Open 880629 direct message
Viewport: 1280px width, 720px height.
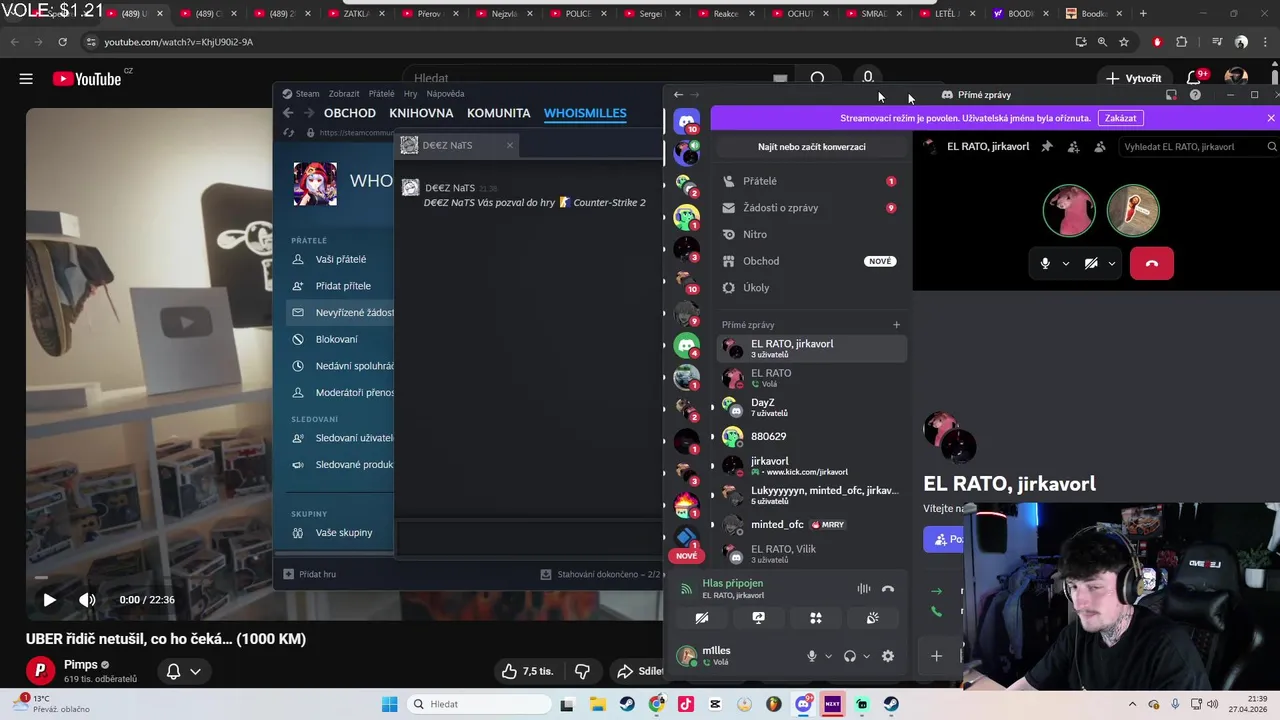coord(812,436)
